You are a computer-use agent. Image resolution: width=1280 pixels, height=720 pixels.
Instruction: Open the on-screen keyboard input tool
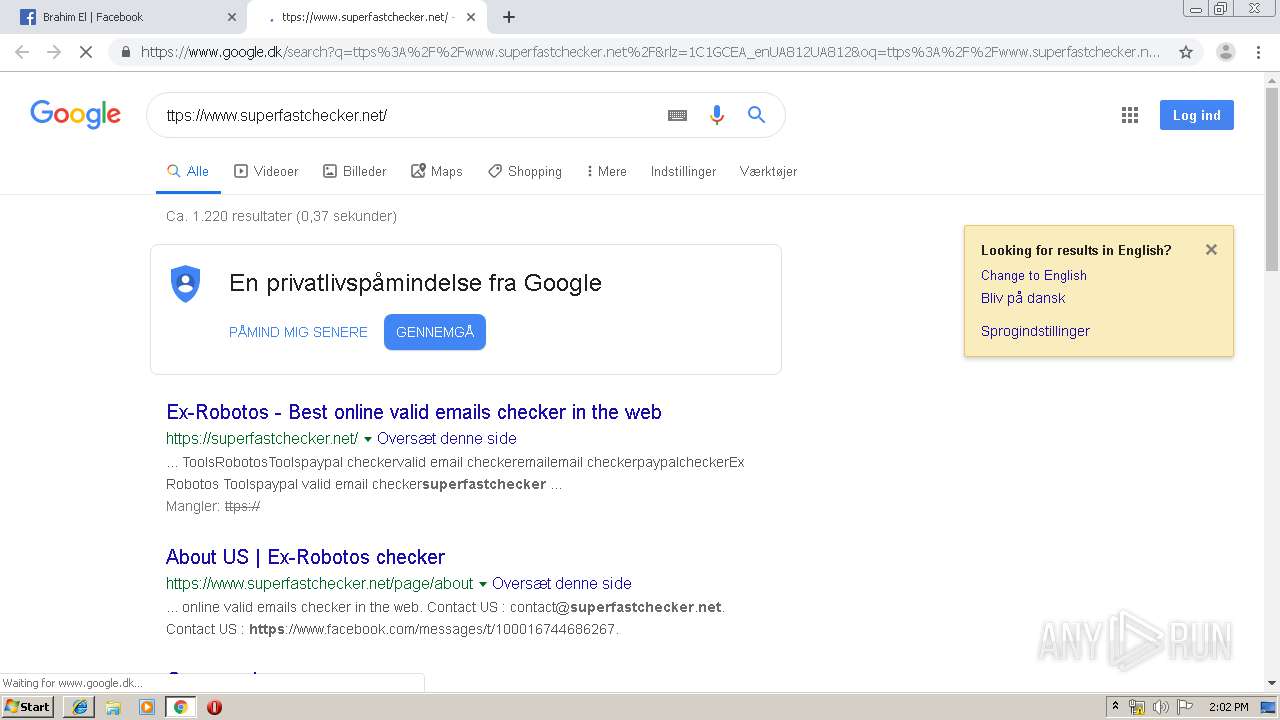point(677,115)
